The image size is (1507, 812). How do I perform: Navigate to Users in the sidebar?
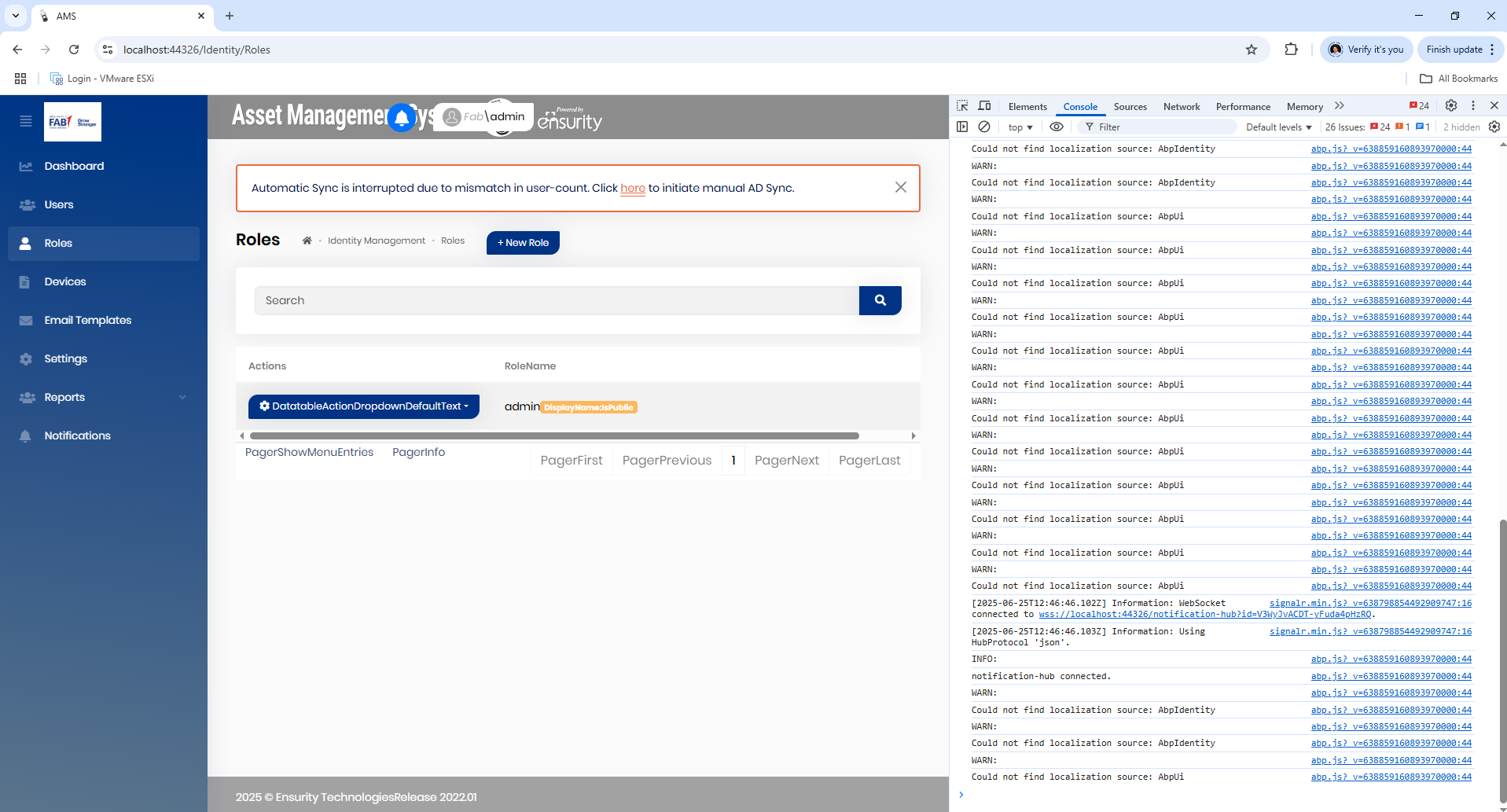(104, 204)
